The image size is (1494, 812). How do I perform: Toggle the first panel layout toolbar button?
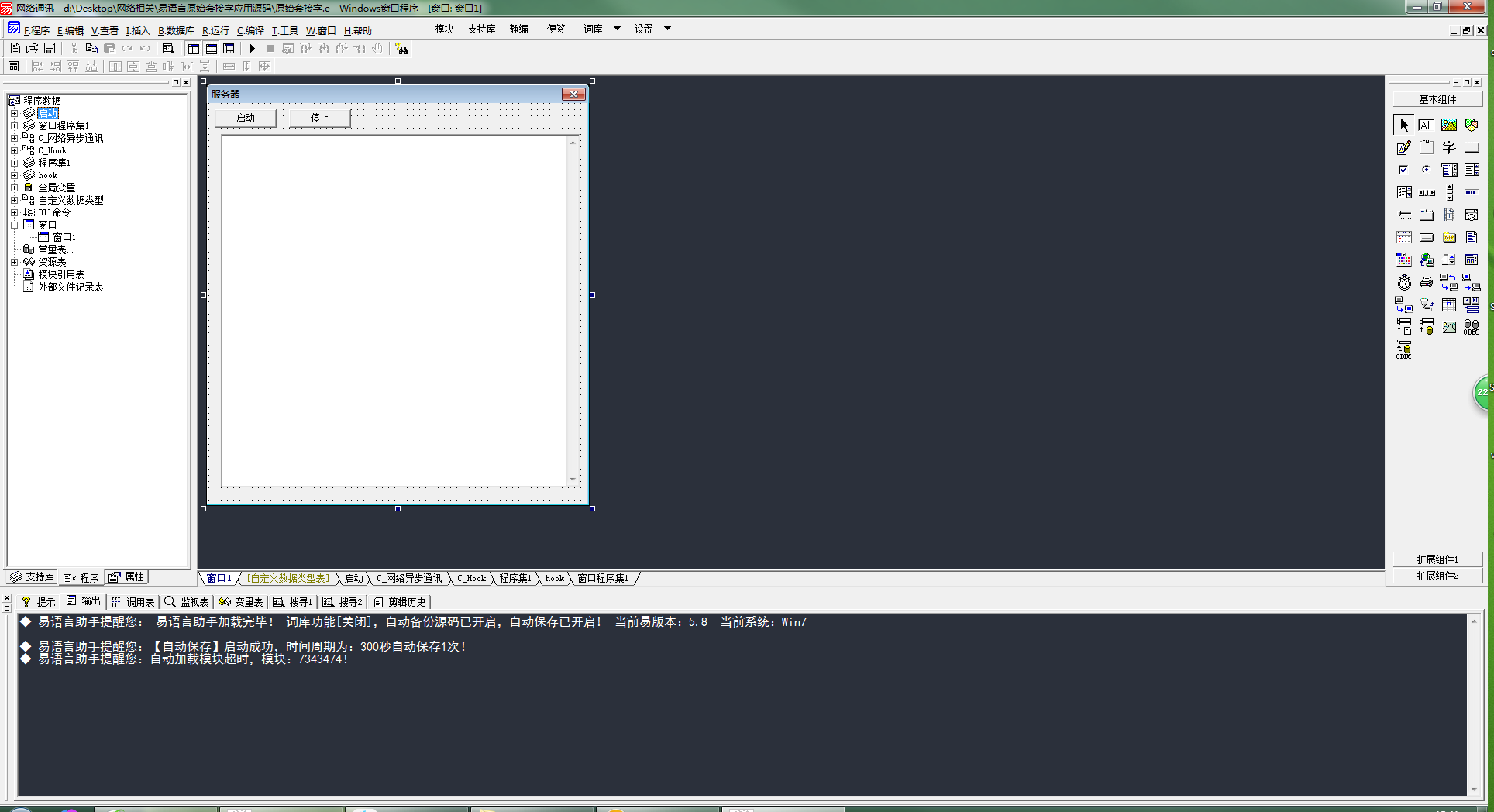coord(194,49)
